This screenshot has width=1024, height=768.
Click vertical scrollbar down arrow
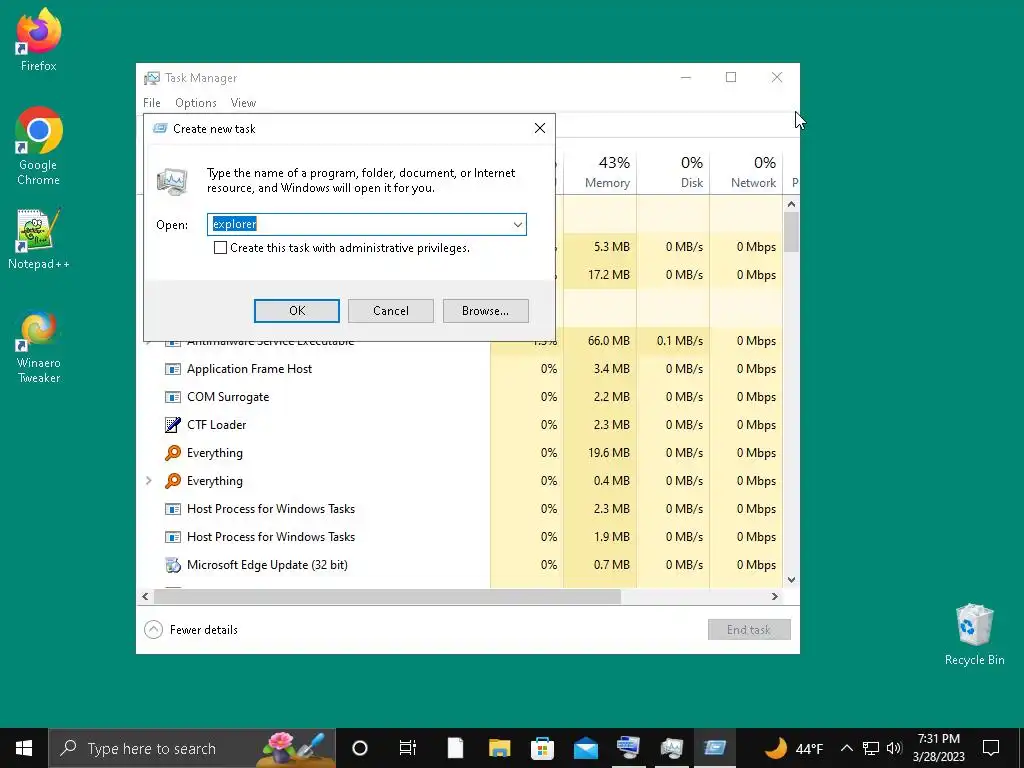click(x=791, y=579)
